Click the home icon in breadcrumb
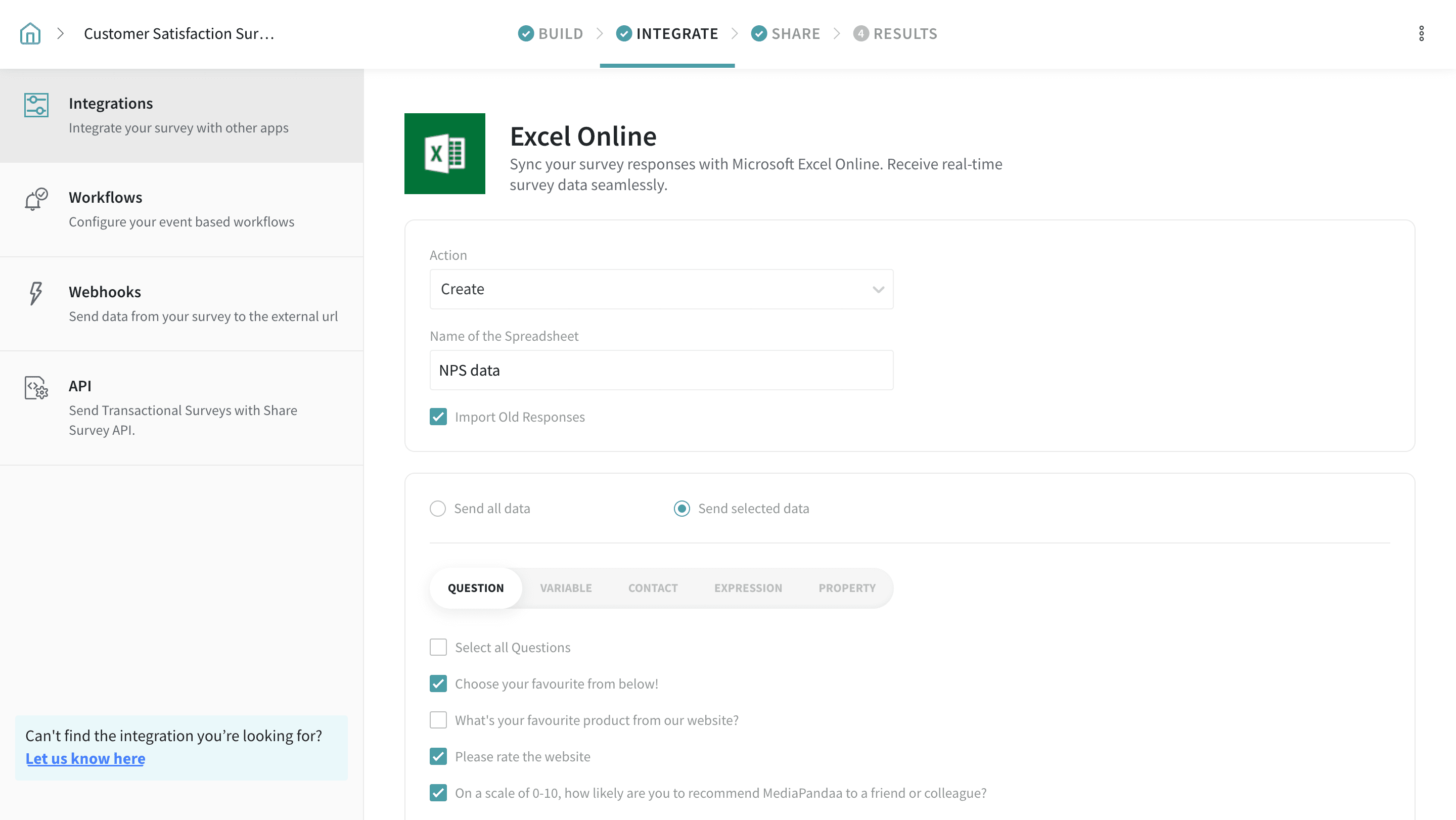 (x=30, y=33)
